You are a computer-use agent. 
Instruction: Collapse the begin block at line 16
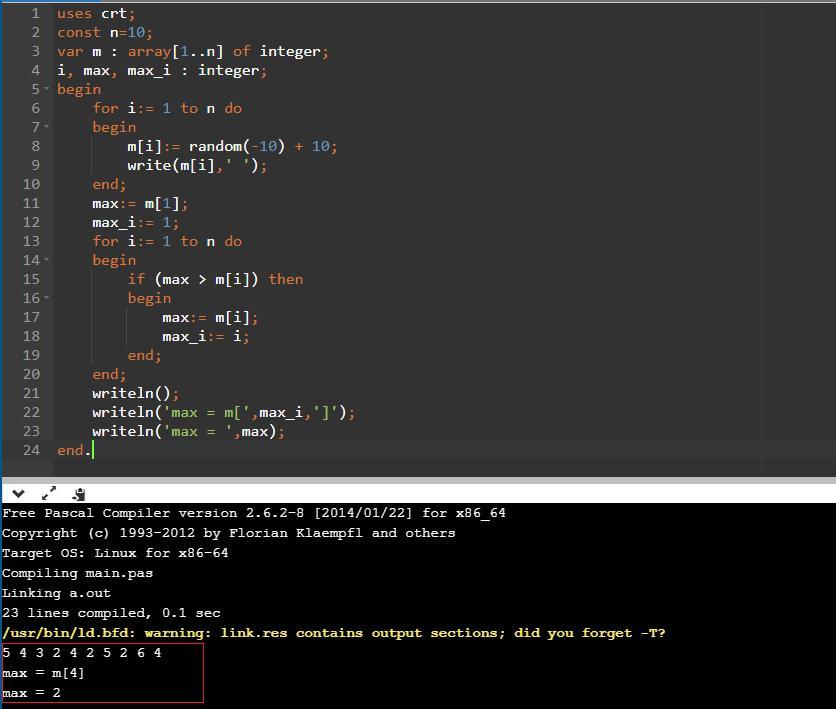point(46,298)
